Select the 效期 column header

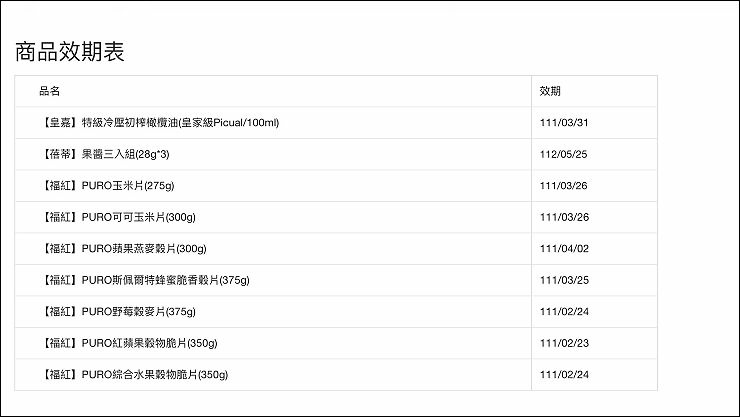click(549, 91)
